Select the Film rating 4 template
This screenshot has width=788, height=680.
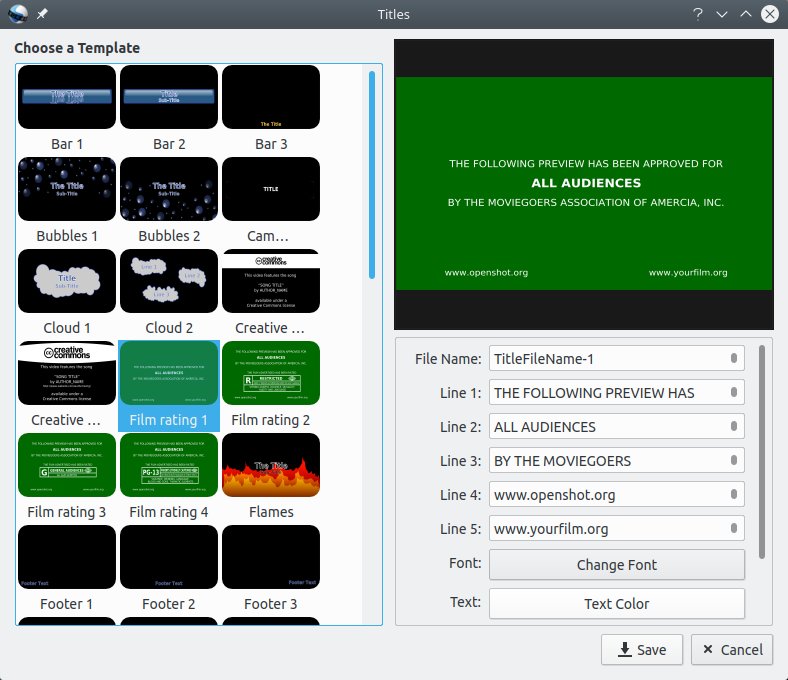coord(169,465)
